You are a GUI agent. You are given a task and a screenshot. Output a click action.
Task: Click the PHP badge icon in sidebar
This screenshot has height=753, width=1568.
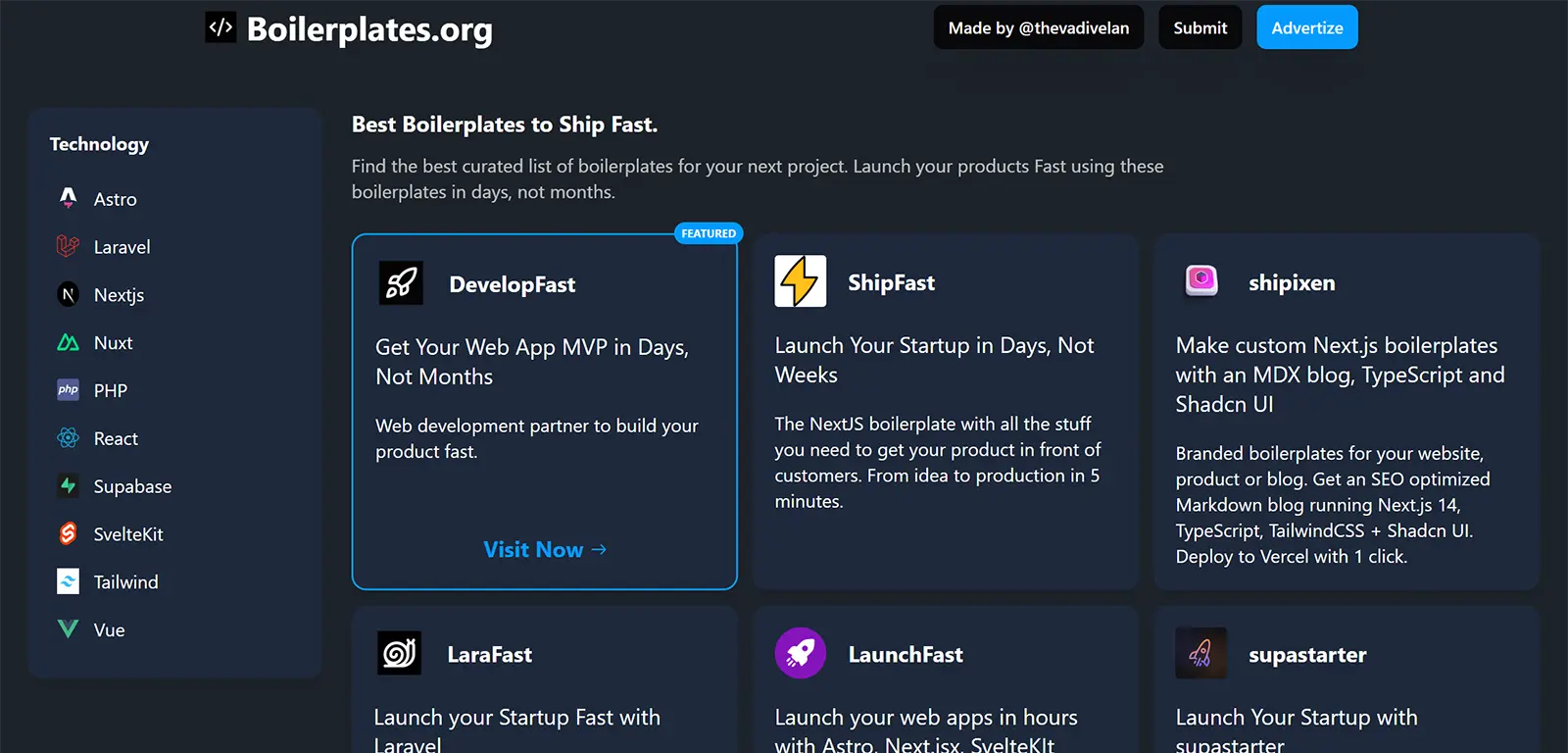coord(68,390)
